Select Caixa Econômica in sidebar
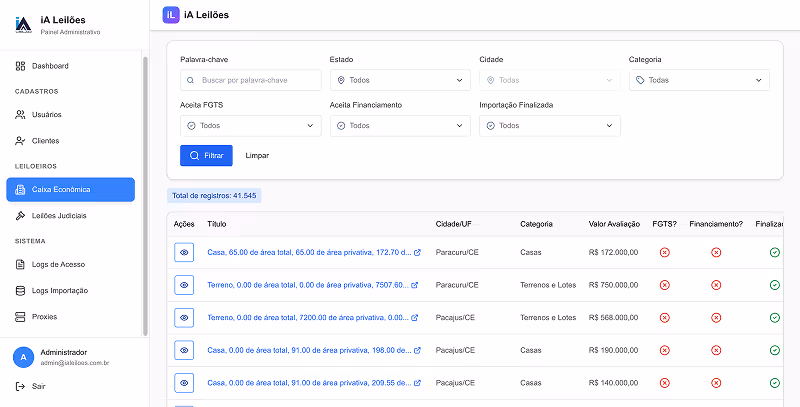The image size is (800, 407). 70,190
